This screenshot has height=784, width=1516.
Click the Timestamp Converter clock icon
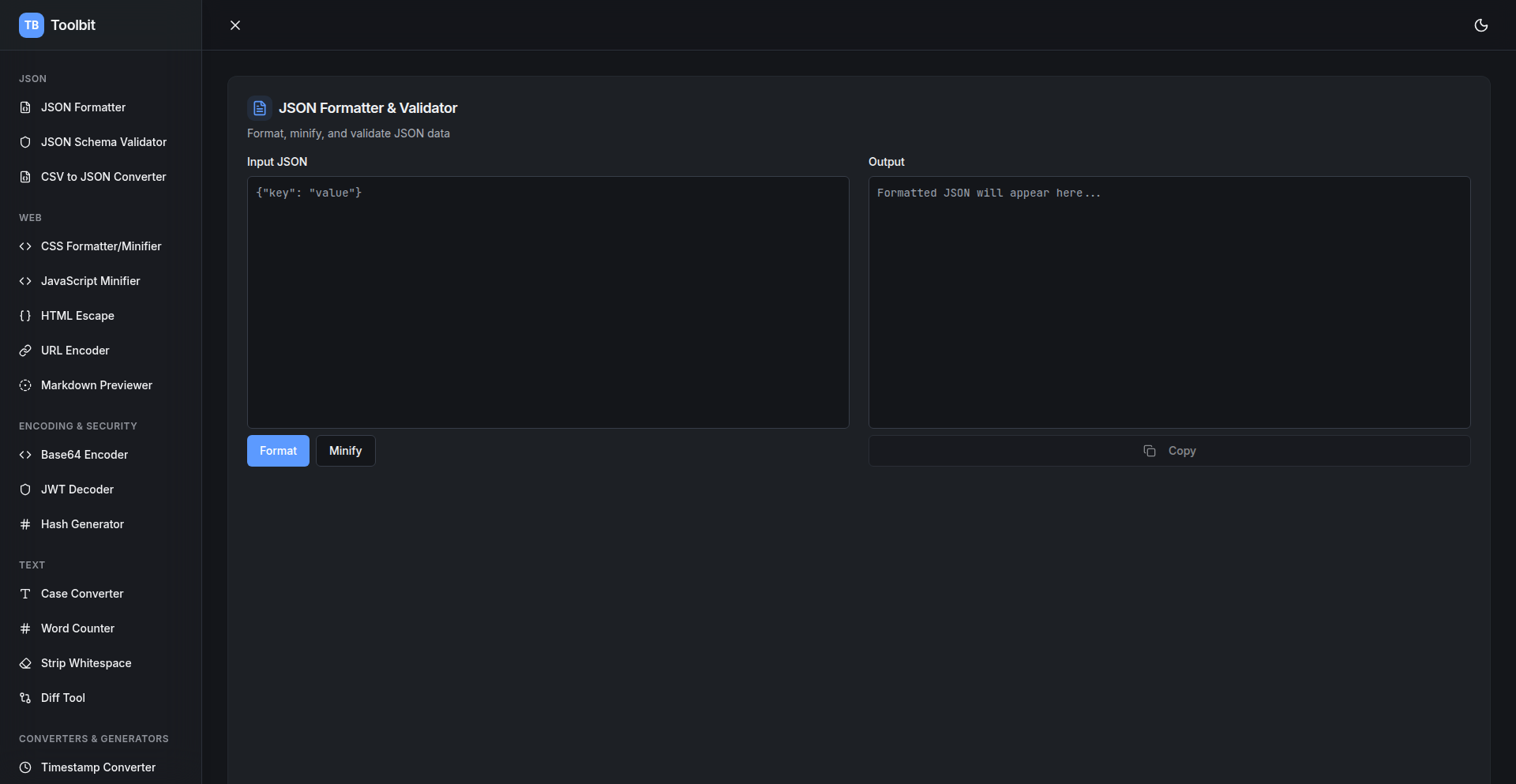tap(25, 767)
